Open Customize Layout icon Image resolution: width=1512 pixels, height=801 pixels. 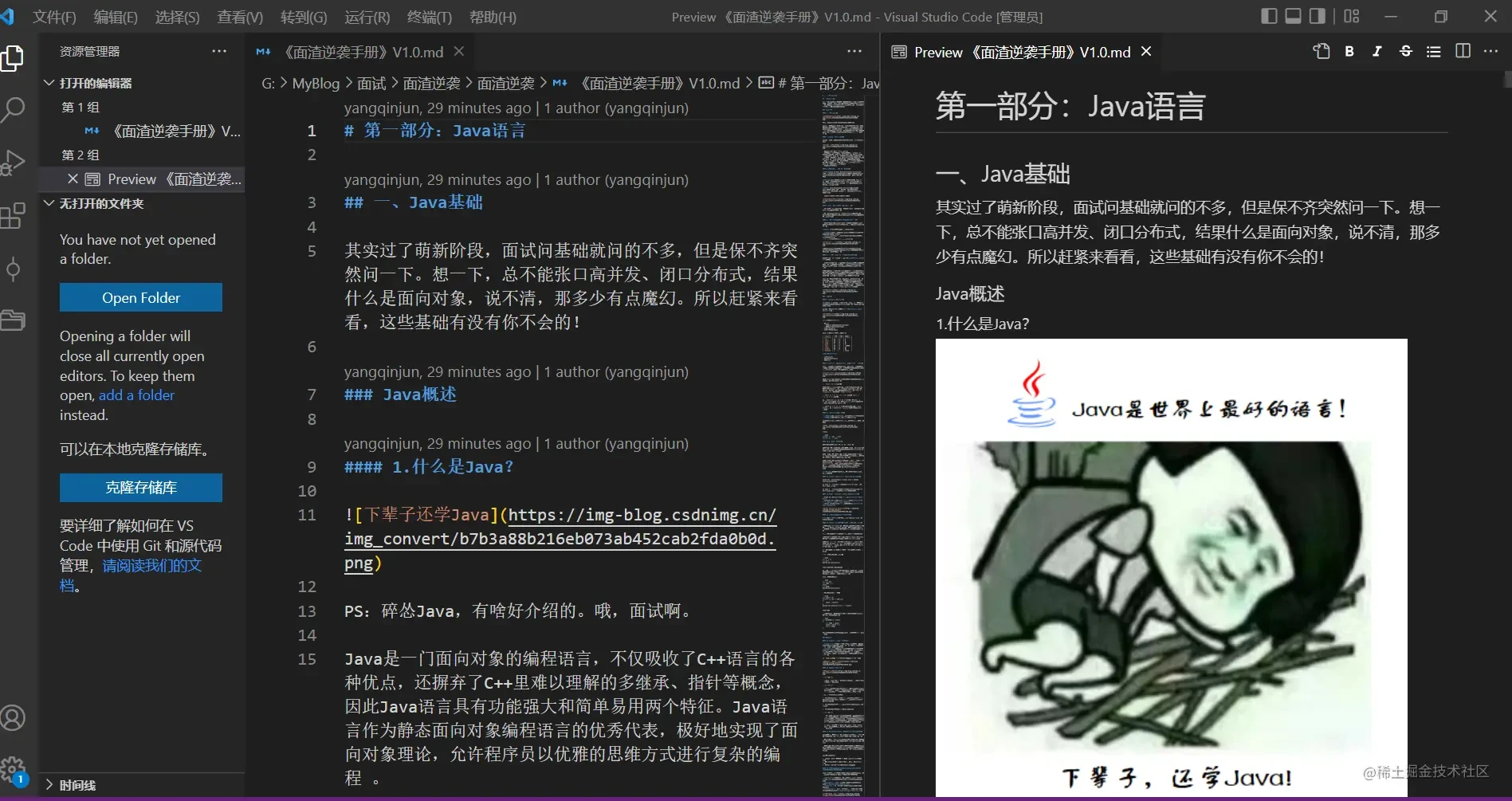[1351, 17]
